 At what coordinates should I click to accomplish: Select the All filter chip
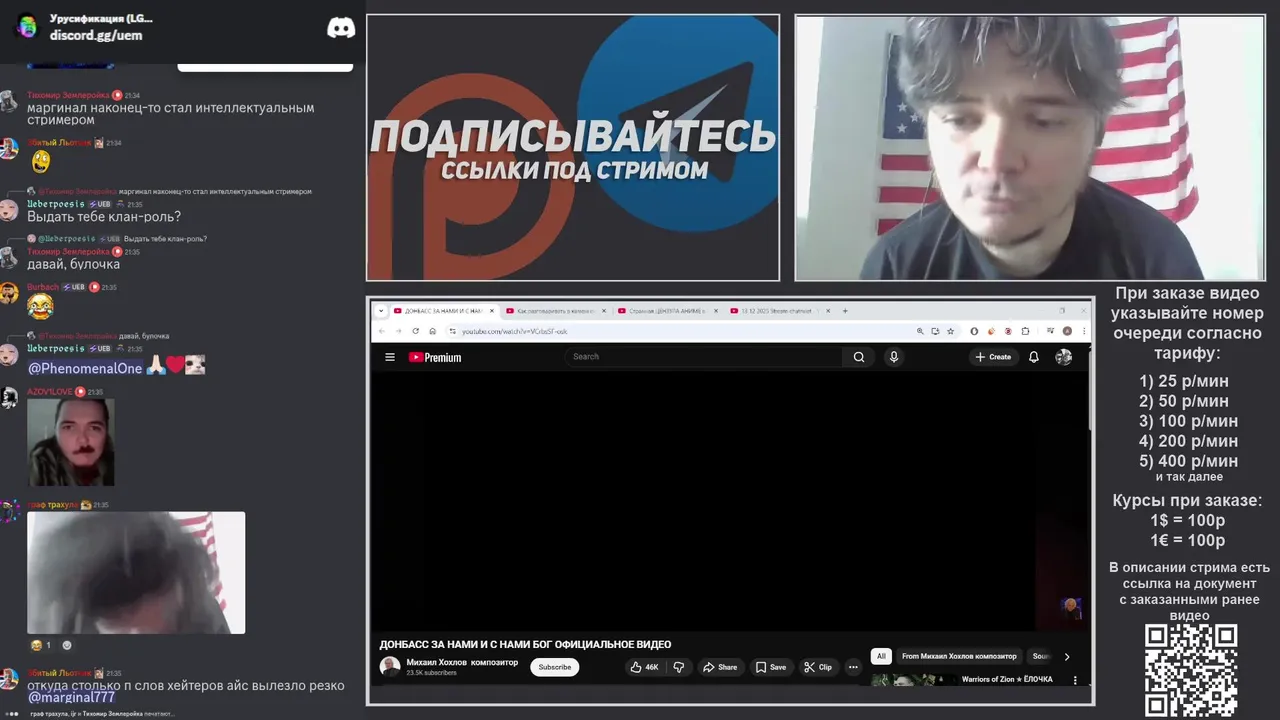pos(881,656)
